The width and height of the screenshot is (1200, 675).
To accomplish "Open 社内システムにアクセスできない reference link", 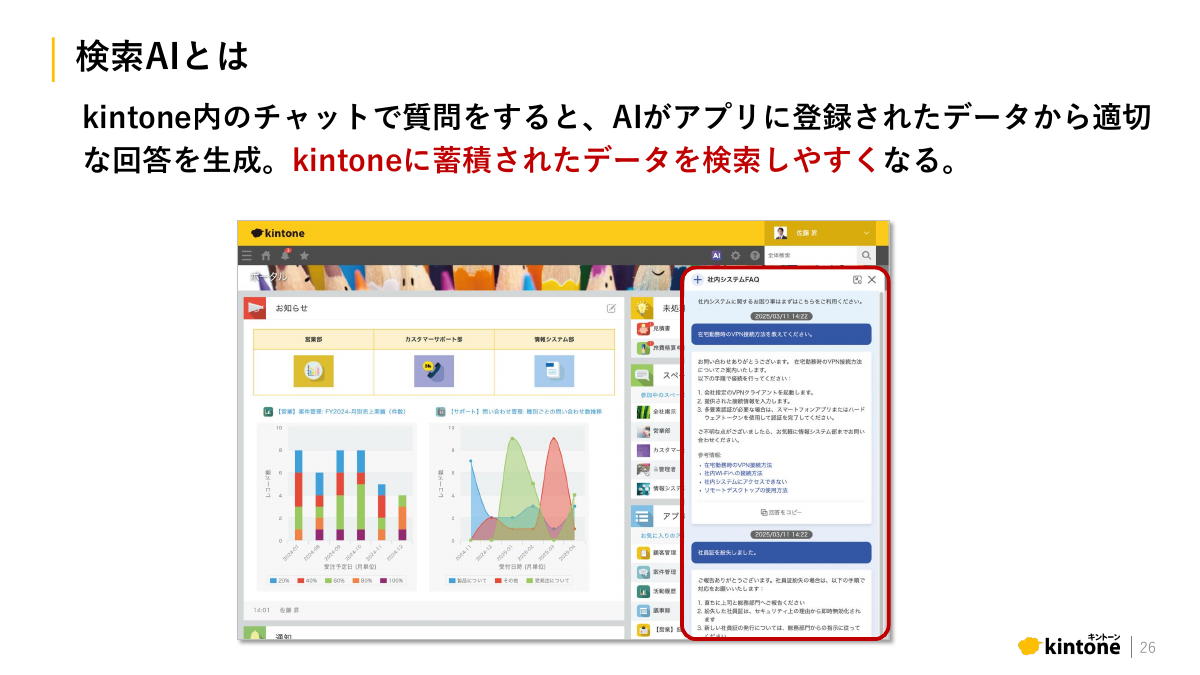I will [x=745, y=482].
